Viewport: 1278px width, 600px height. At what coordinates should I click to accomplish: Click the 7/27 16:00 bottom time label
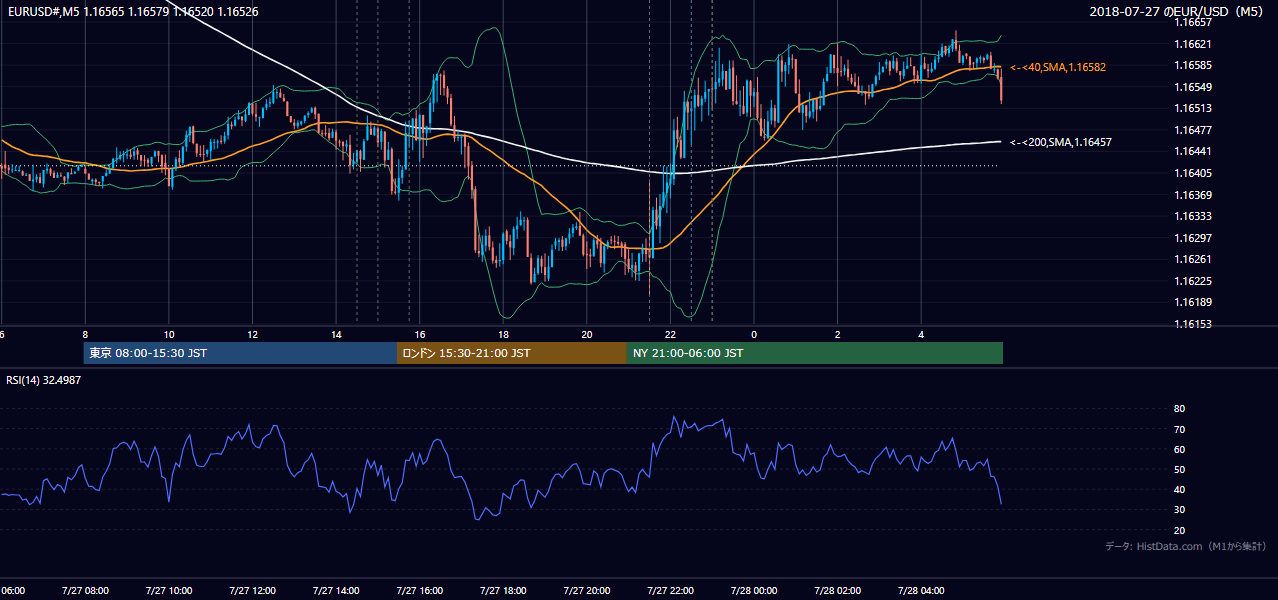coord(420,590)
